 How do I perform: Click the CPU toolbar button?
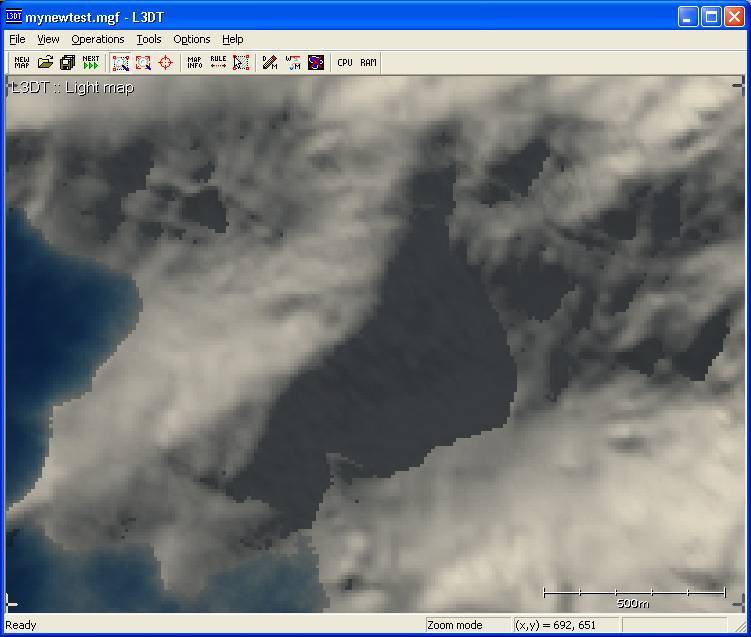click(345, 62)
